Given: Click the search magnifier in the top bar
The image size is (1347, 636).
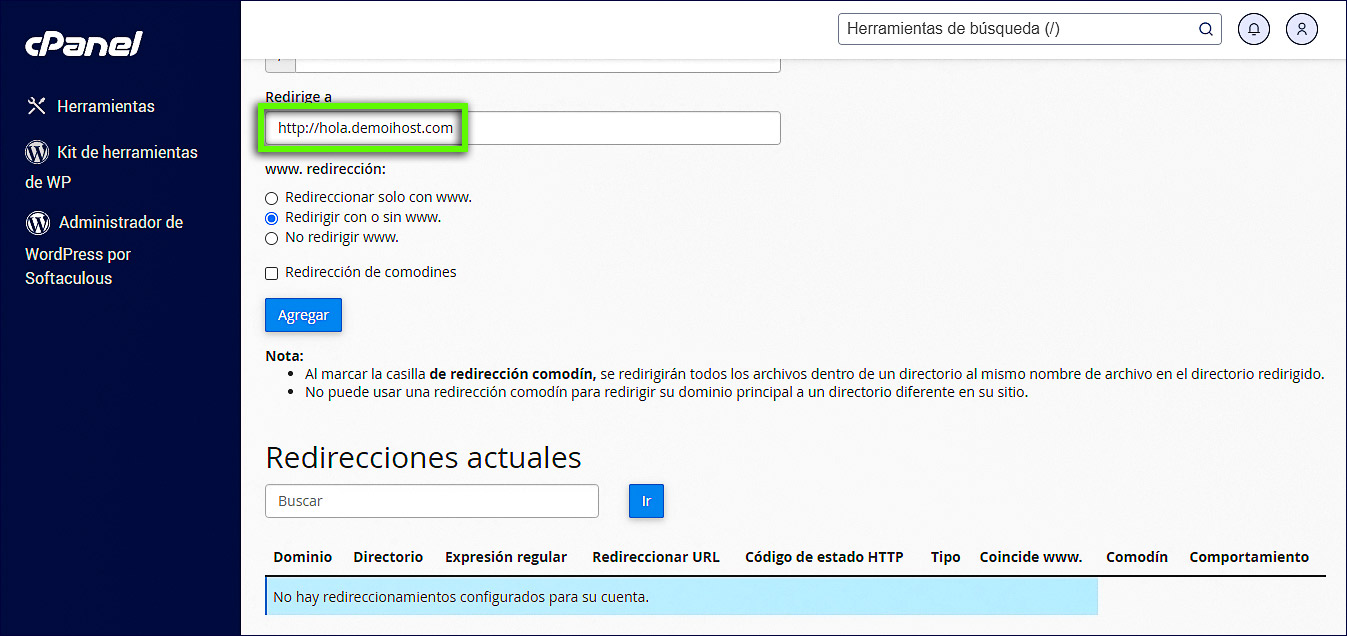Looking at the screenshot, I should pyautogui.click(x=1205, y=29).
